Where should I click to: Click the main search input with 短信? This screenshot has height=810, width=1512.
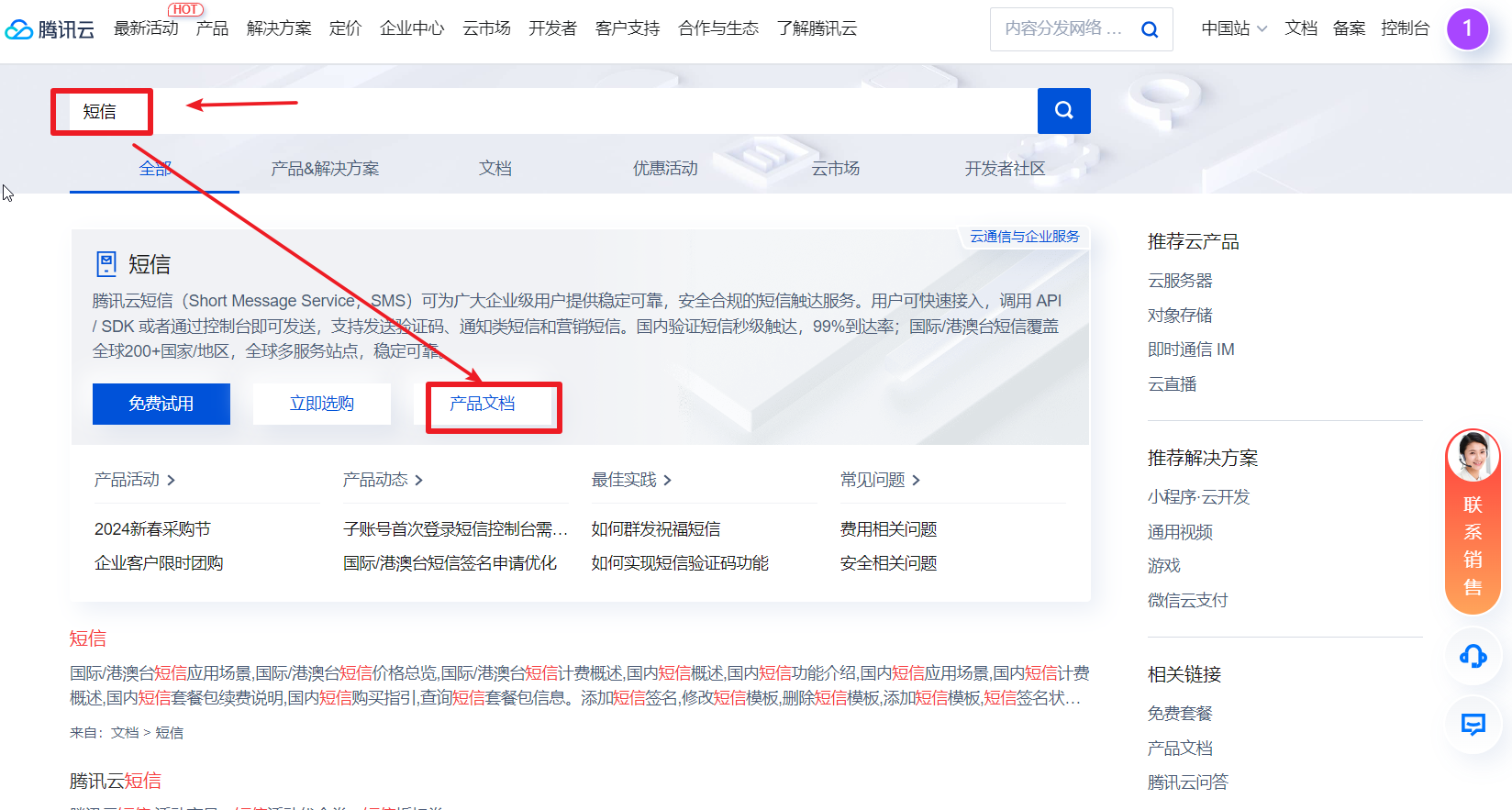[554, 111]
